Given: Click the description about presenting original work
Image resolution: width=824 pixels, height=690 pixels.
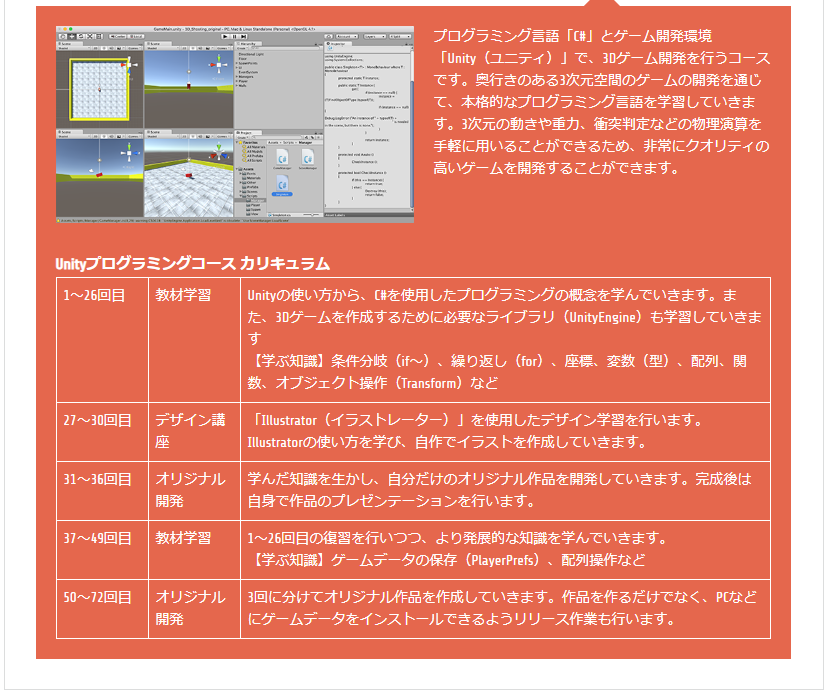Looking at the screenshot, I should point(506,491).
